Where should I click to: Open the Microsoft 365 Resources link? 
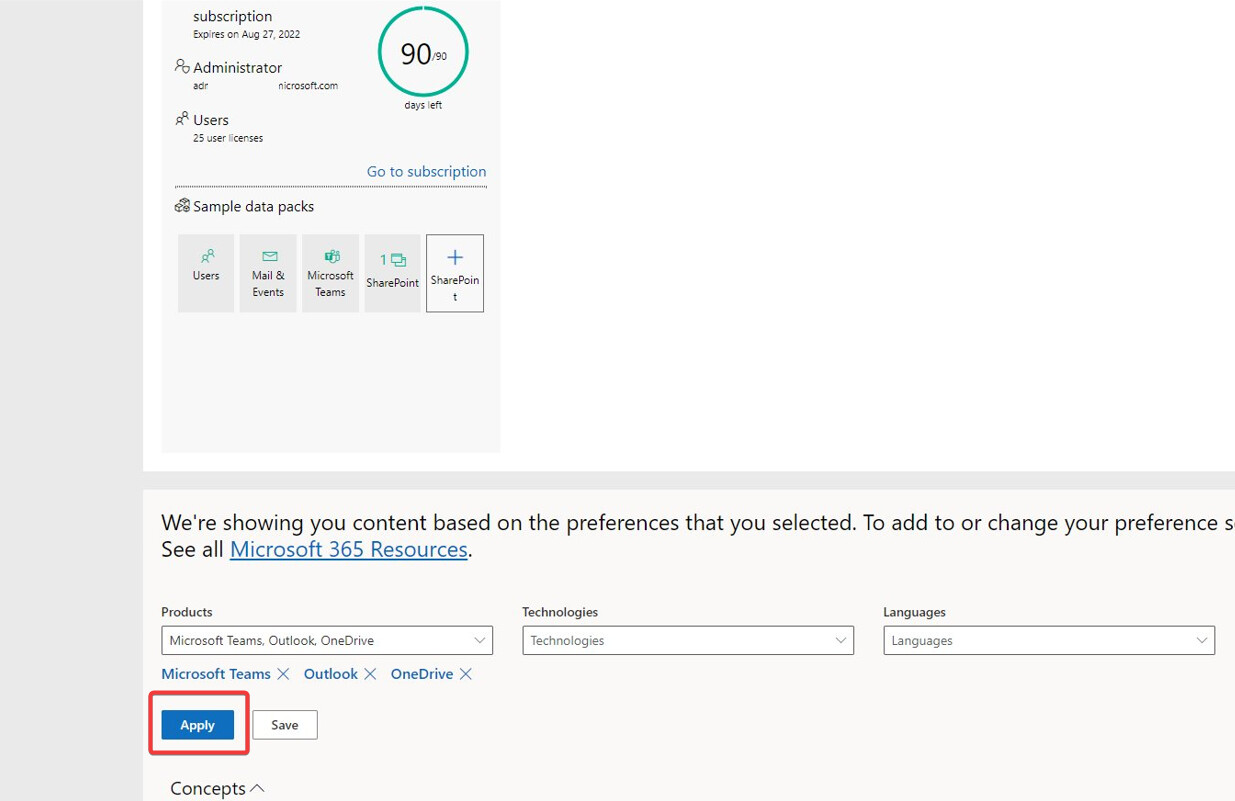tap(349, 549)
